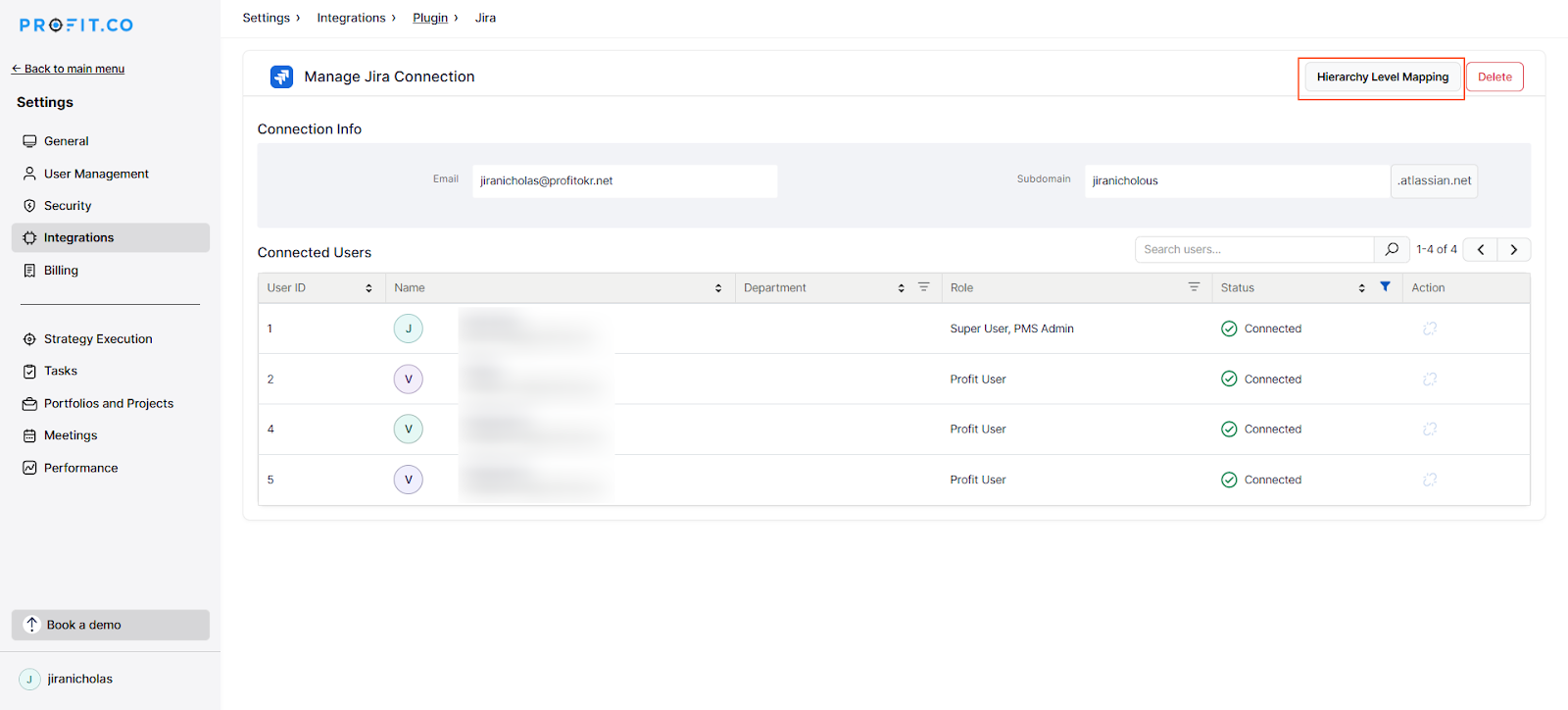
Task: Click the action icon for user ID 4
Action: click(1430, 429)
